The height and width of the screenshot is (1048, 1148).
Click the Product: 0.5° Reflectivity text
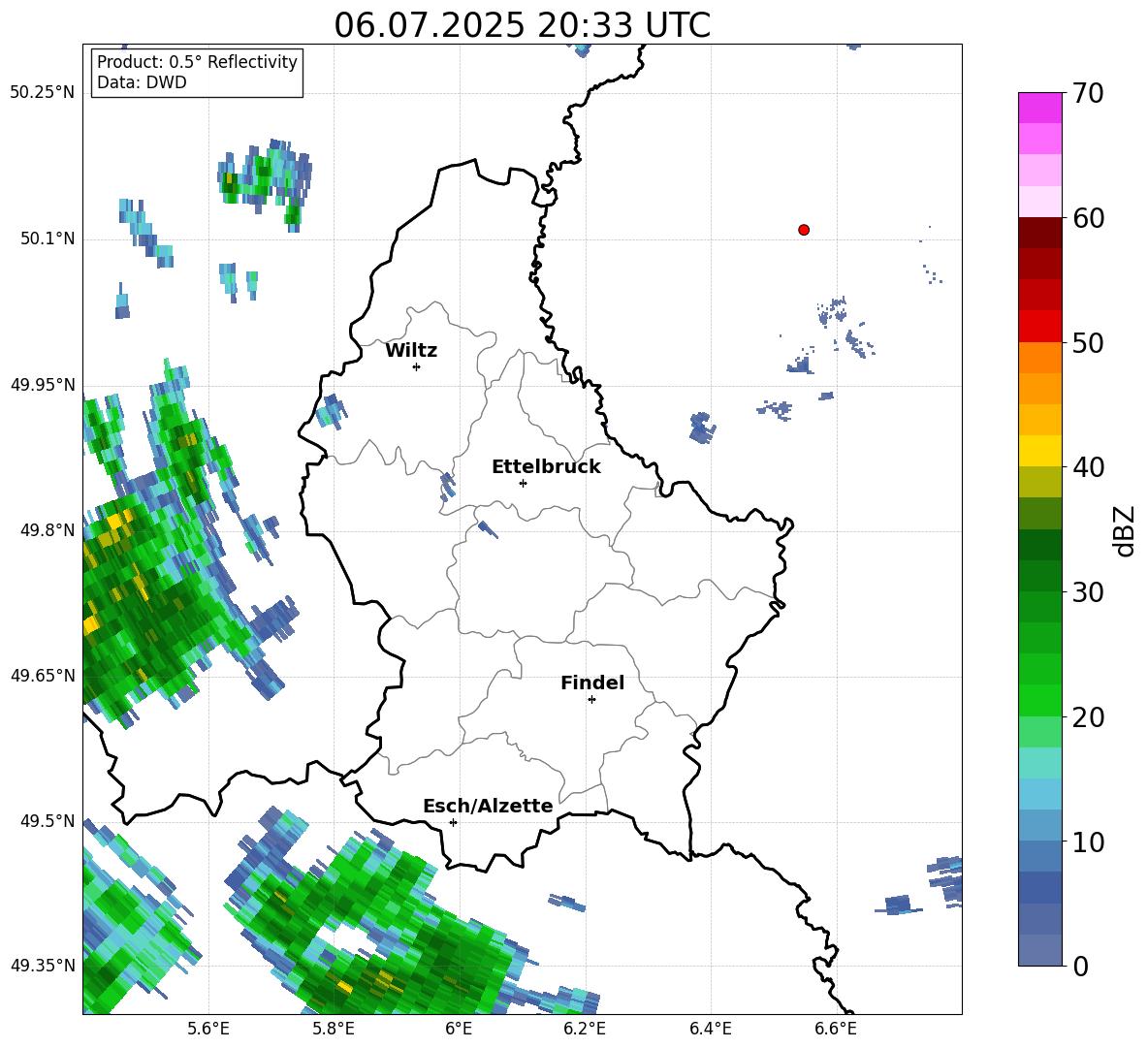coord(197,62)
